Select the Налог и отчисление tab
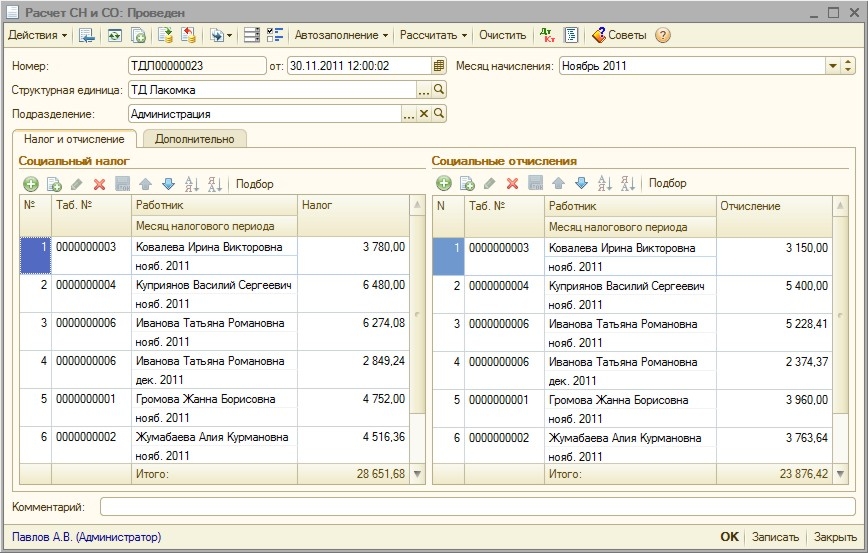Screen dimensions: 868x553 [73, 139]
